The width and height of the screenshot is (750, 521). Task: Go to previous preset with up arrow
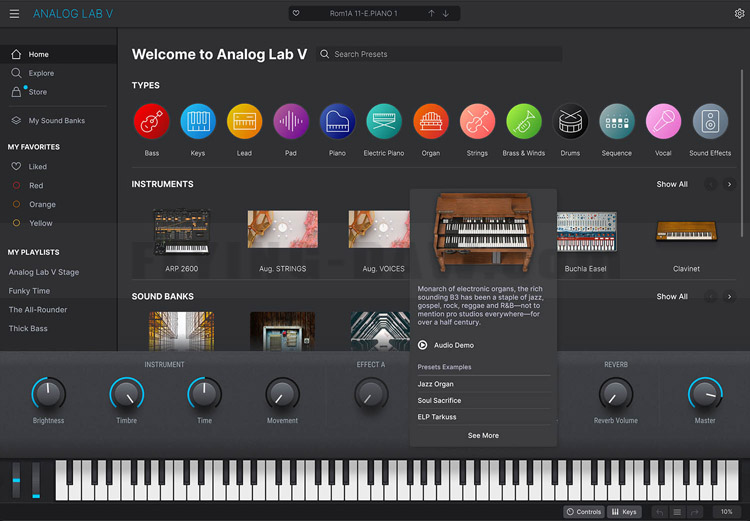[x=431, y=13]
